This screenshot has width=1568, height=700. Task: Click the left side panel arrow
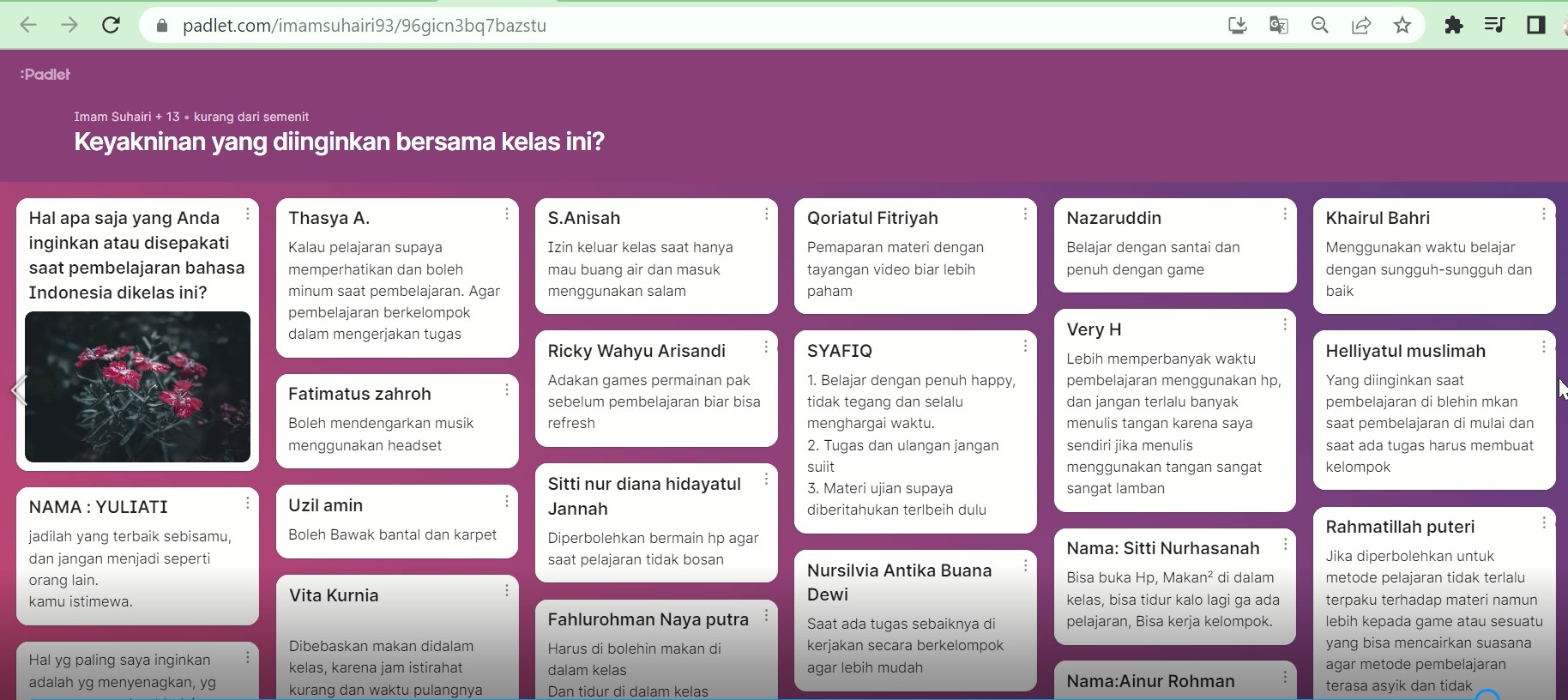[19, 390]
